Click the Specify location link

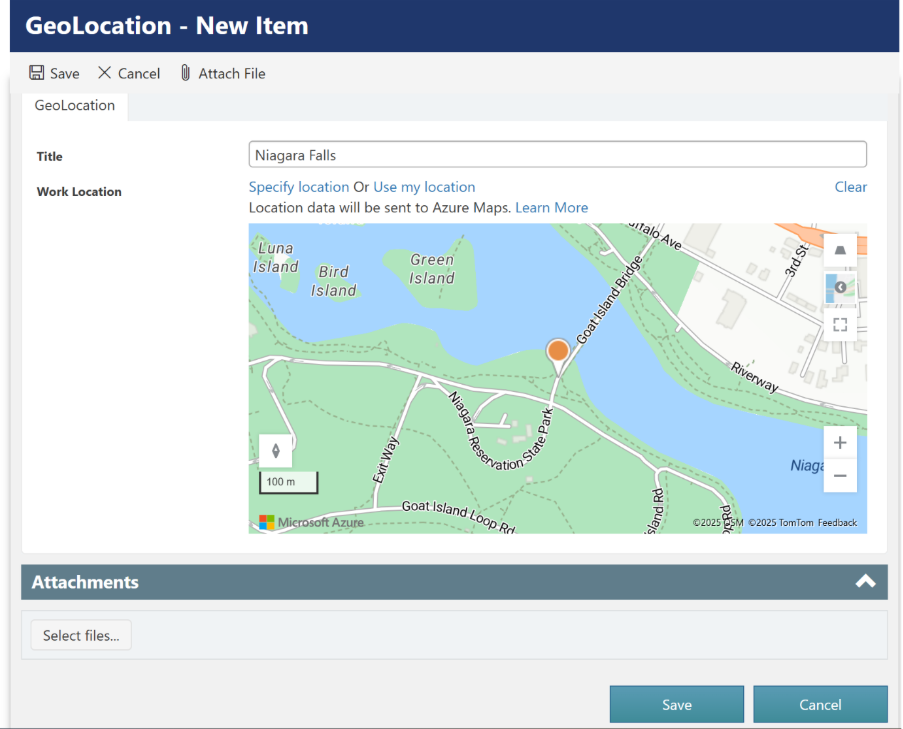click(299, 187)
